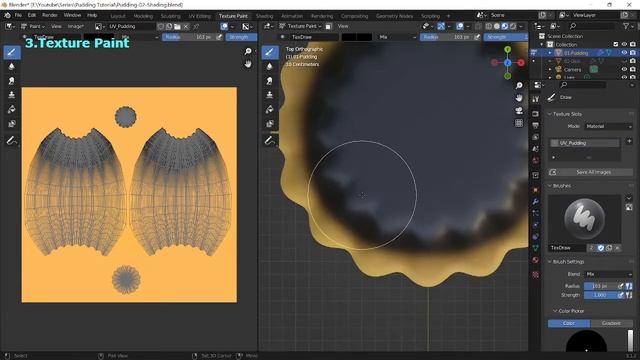Select the Mask tool in image editor

11,124
